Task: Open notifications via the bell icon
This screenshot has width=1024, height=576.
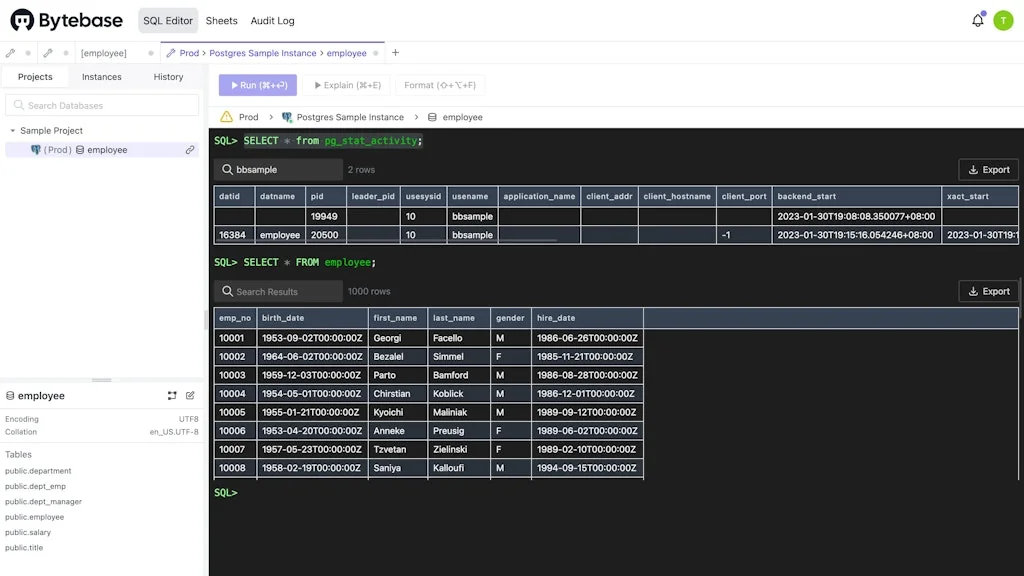Action: click(x=977, y=20)
